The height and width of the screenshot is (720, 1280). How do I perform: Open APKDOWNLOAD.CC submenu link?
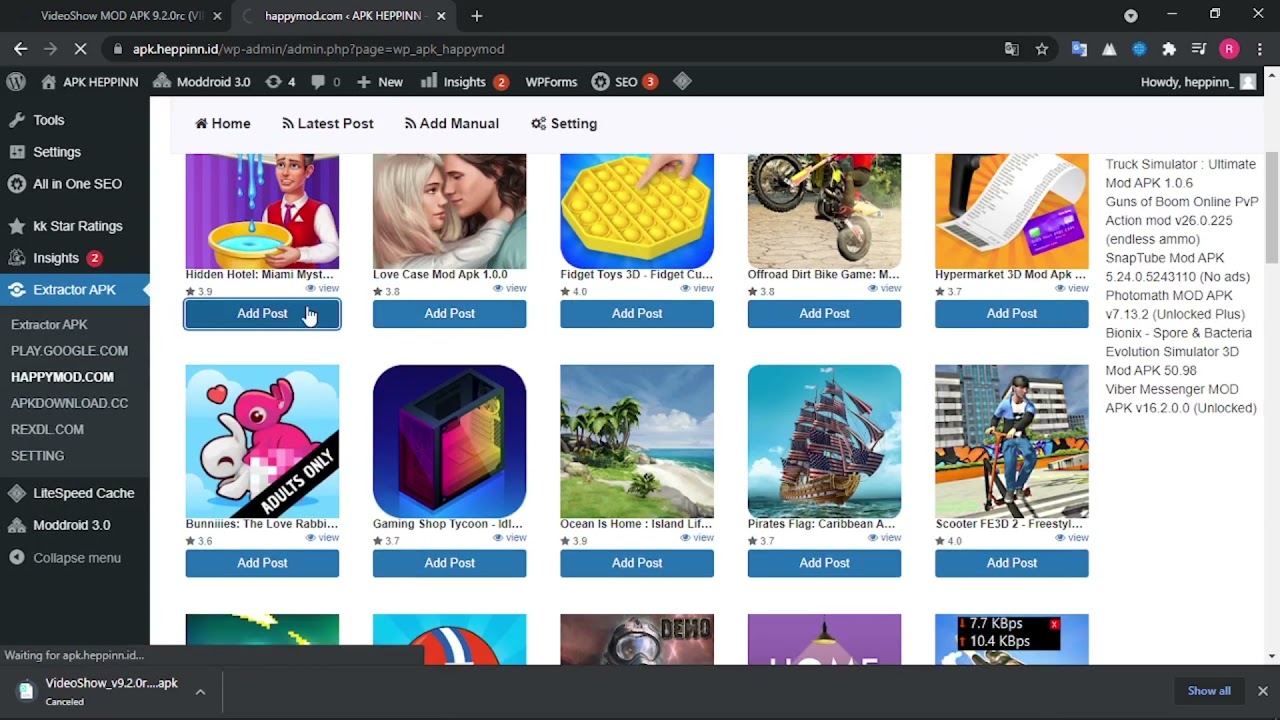[69, 403]
